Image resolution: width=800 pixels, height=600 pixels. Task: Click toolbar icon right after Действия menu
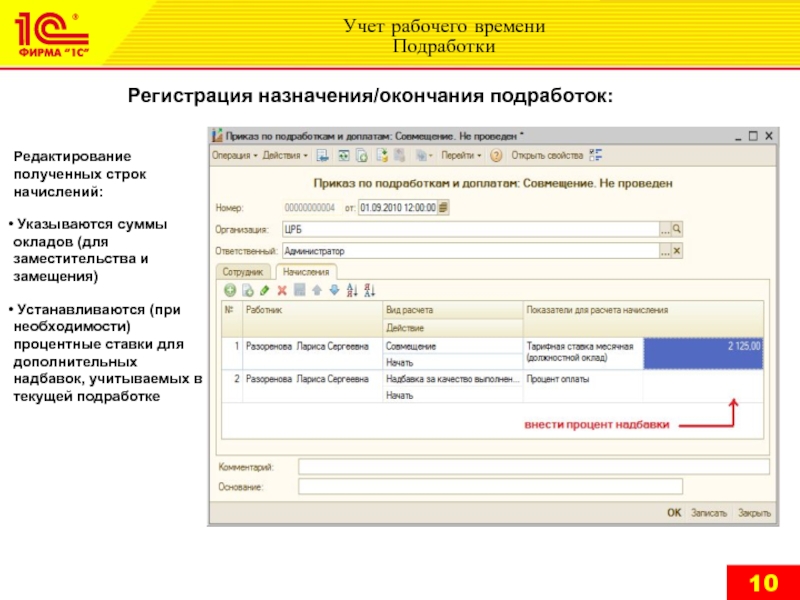[x=322, y=156]
